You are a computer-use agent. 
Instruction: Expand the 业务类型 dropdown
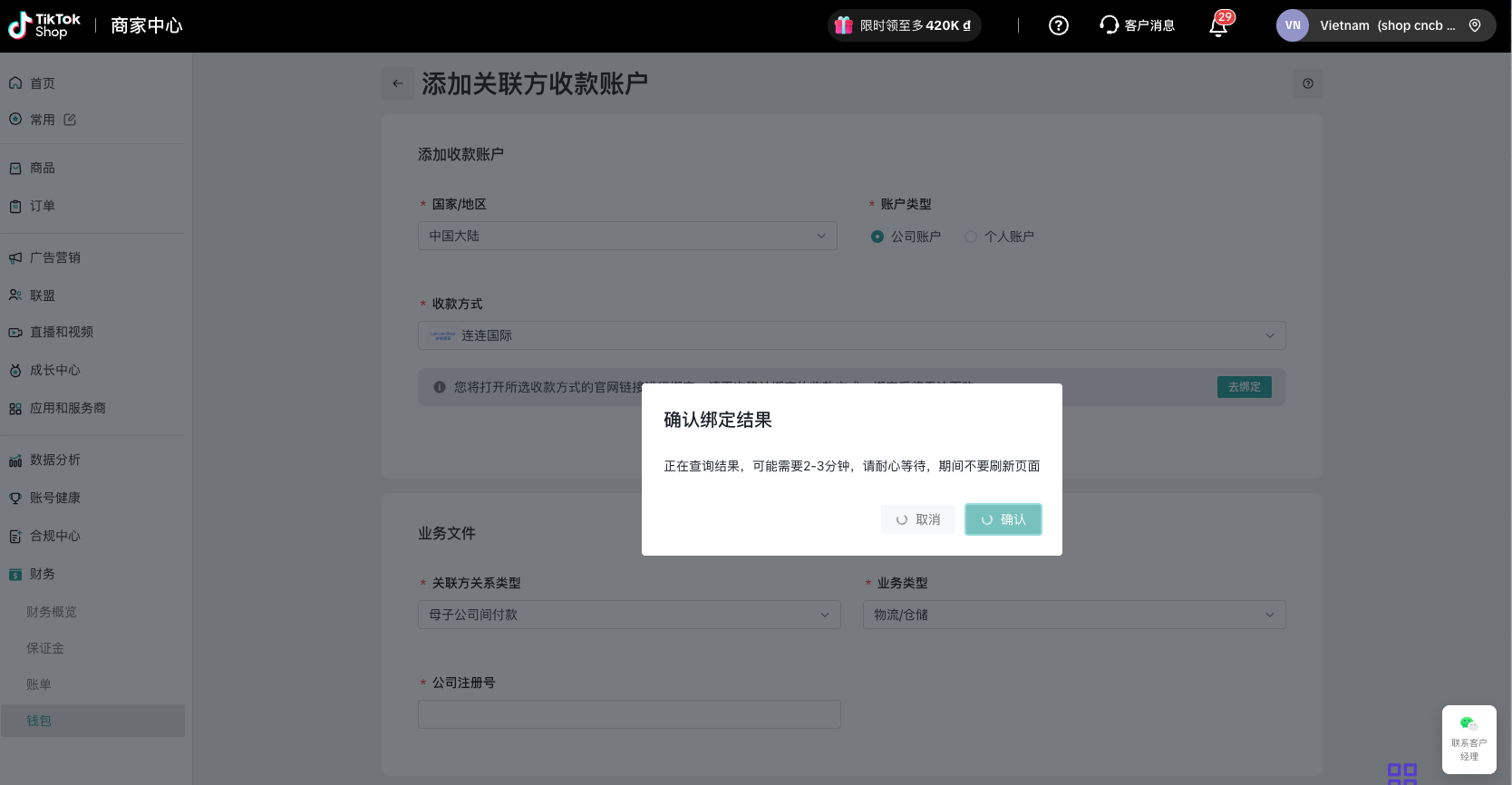pos(1073,615)
